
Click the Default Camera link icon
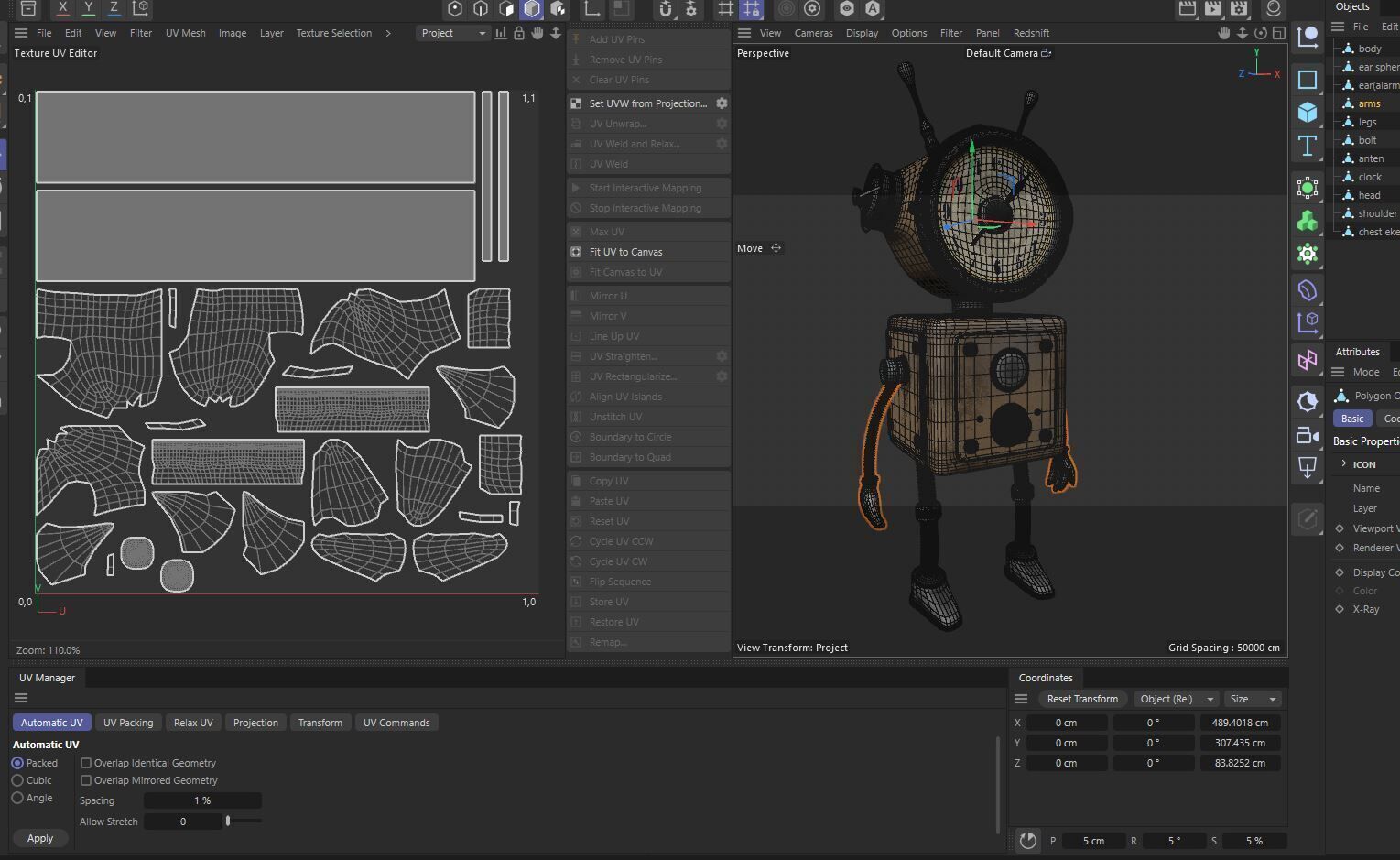tap(1047, 53)
